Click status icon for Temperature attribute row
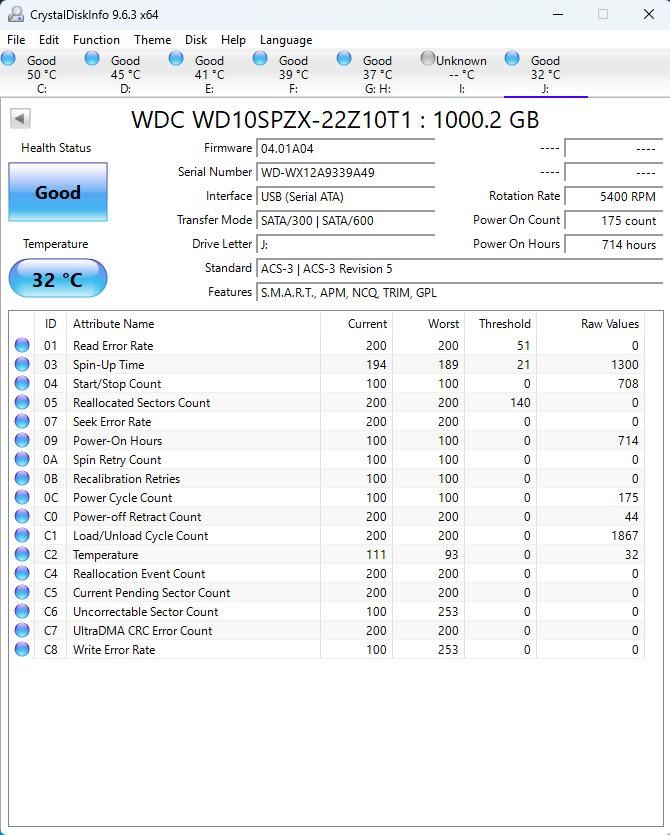 coord(22,554)
